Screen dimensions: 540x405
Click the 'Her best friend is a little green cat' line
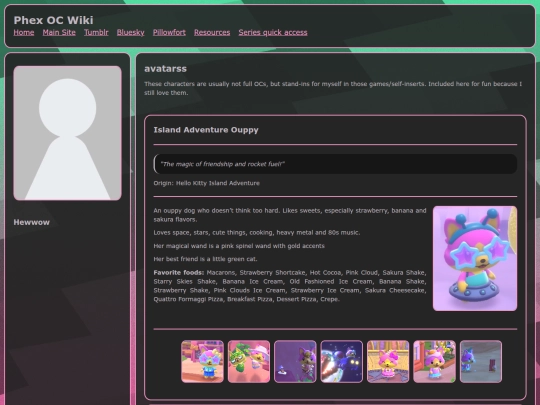[x=205, y=259]
